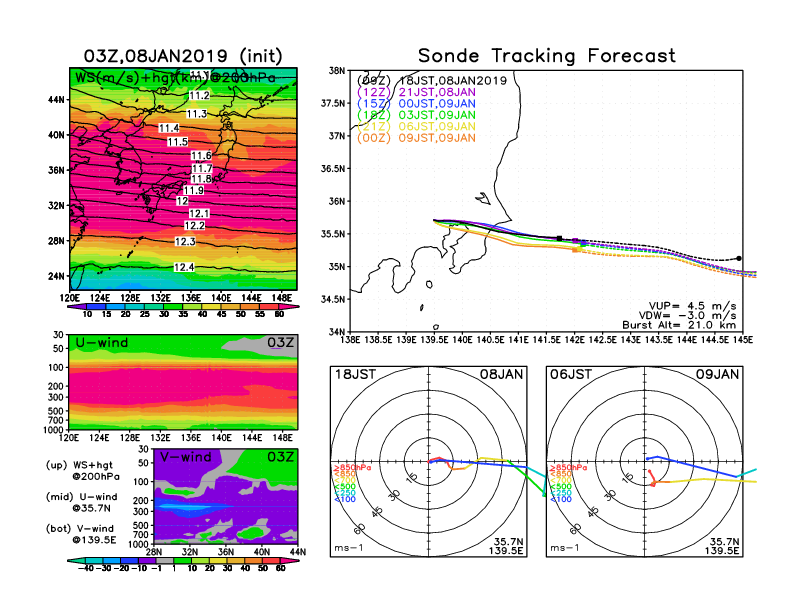Click the '142E' longitude label on track map
This screenshot has width=792, height=612.
[574, 340]
